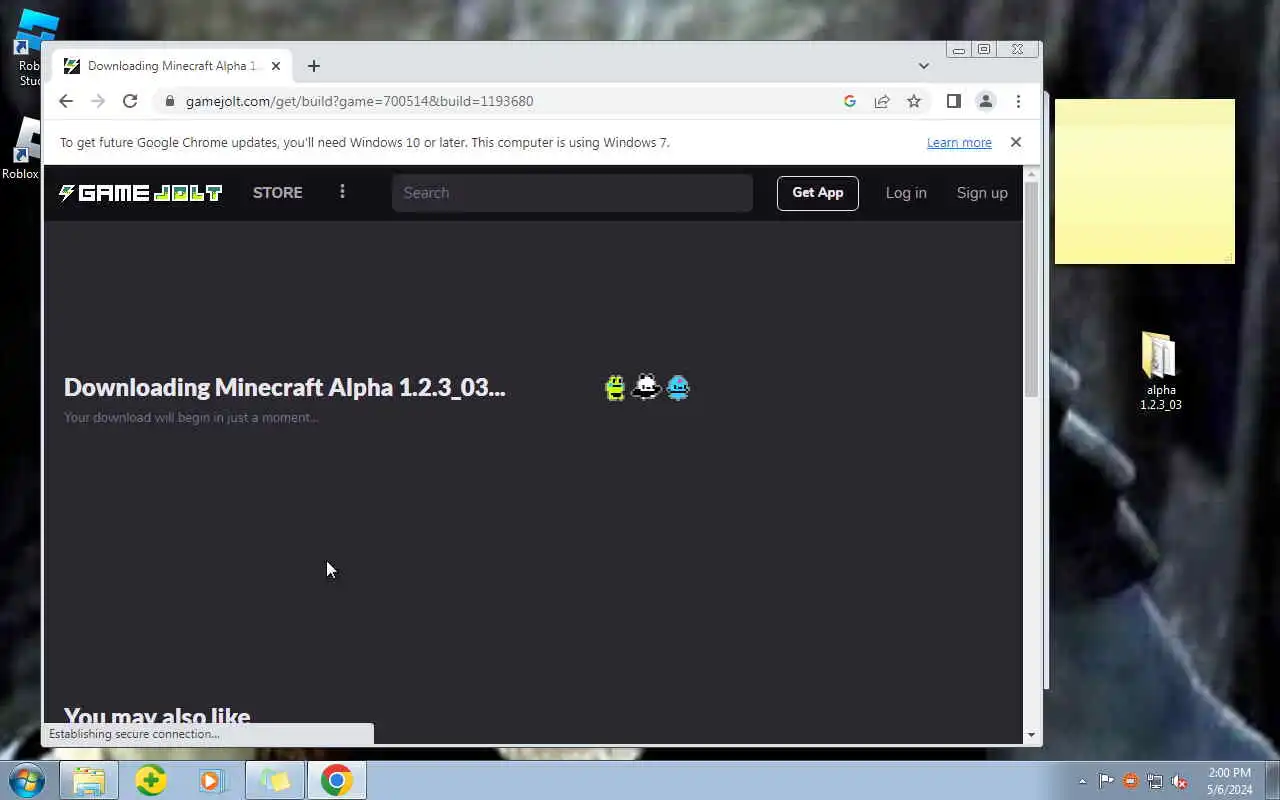Select the alpha 1.2.3_03 desktop folder

click(1160, 371)
